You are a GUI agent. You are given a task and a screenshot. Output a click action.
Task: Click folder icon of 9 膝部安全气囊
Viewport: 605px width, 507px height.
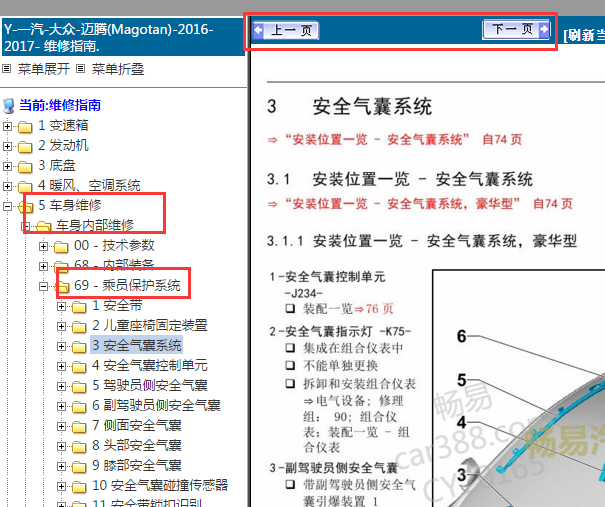[79, 467]
